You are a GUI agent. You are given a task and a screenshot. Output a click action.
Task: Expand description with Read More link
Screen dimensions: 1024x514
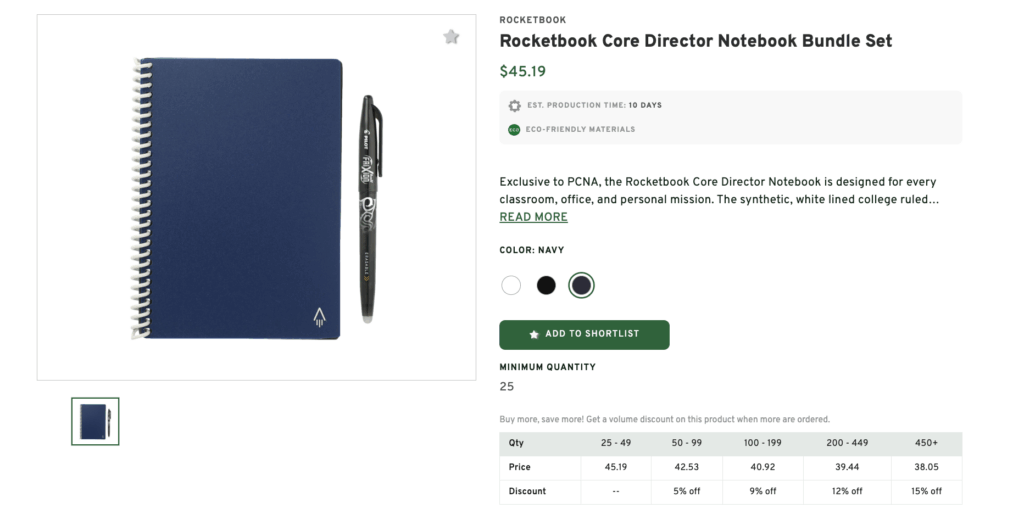pyautogui.click(x=533, y=217)
